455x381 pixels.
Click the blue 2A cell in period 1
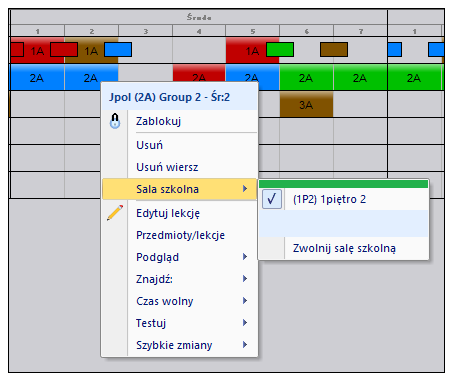[37, 77]
